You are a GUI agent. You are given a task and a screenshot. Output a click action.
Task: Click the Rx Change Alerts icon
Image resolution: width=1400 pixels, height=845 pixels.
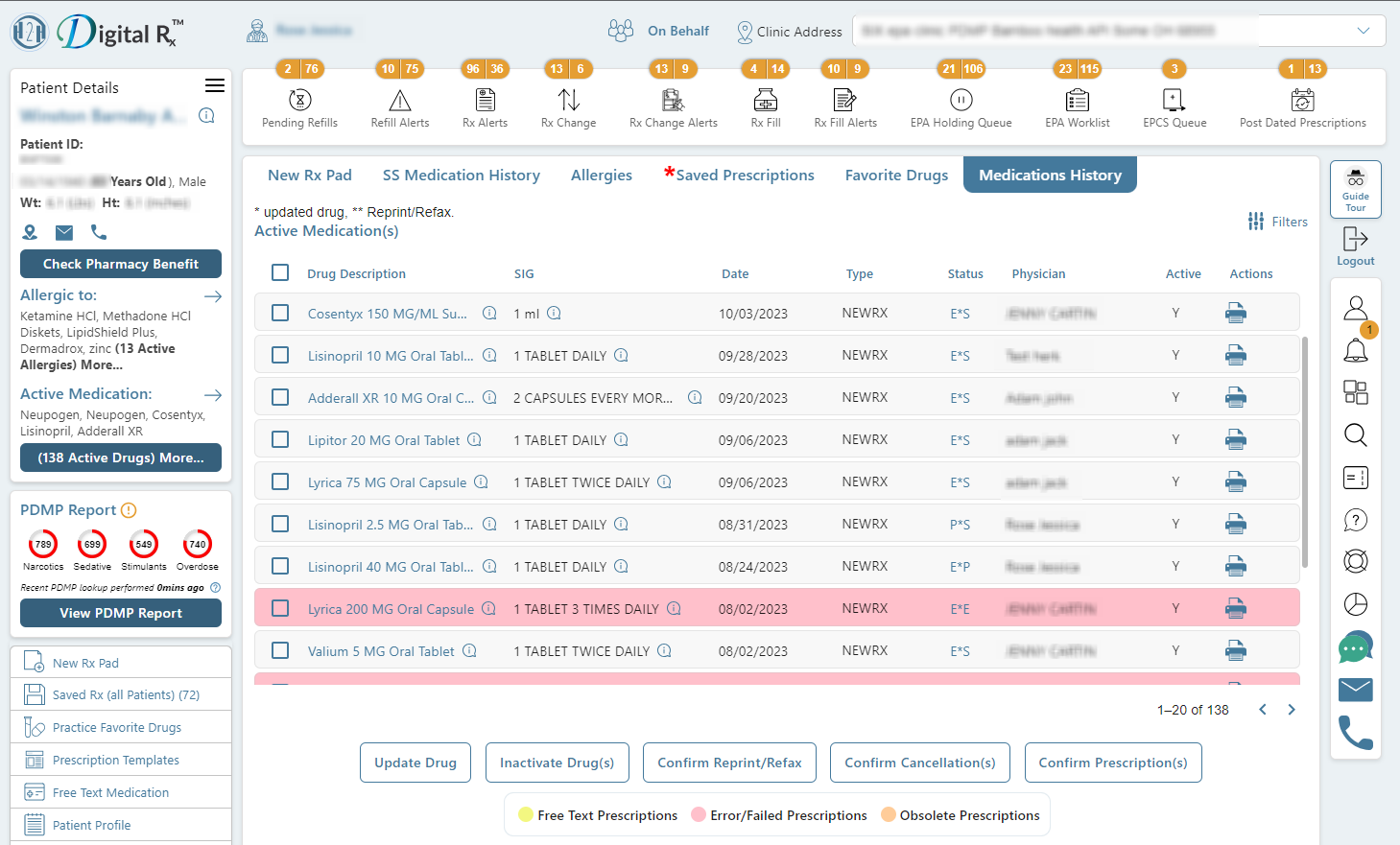pos(672,99)
